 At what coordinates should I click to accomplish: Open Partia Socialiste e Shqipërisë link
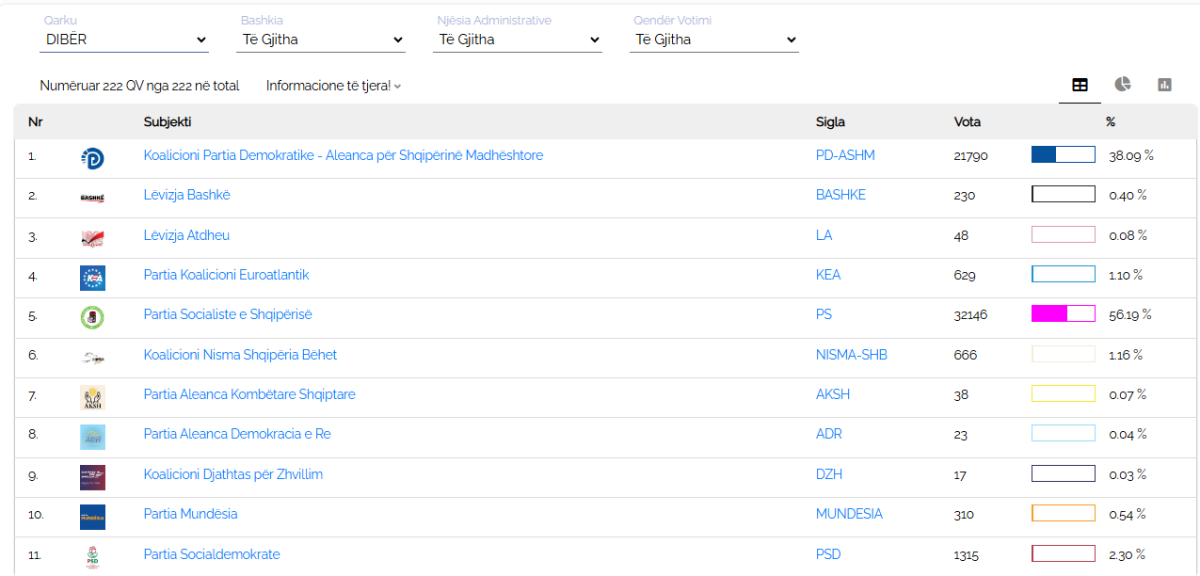[228, 315]
